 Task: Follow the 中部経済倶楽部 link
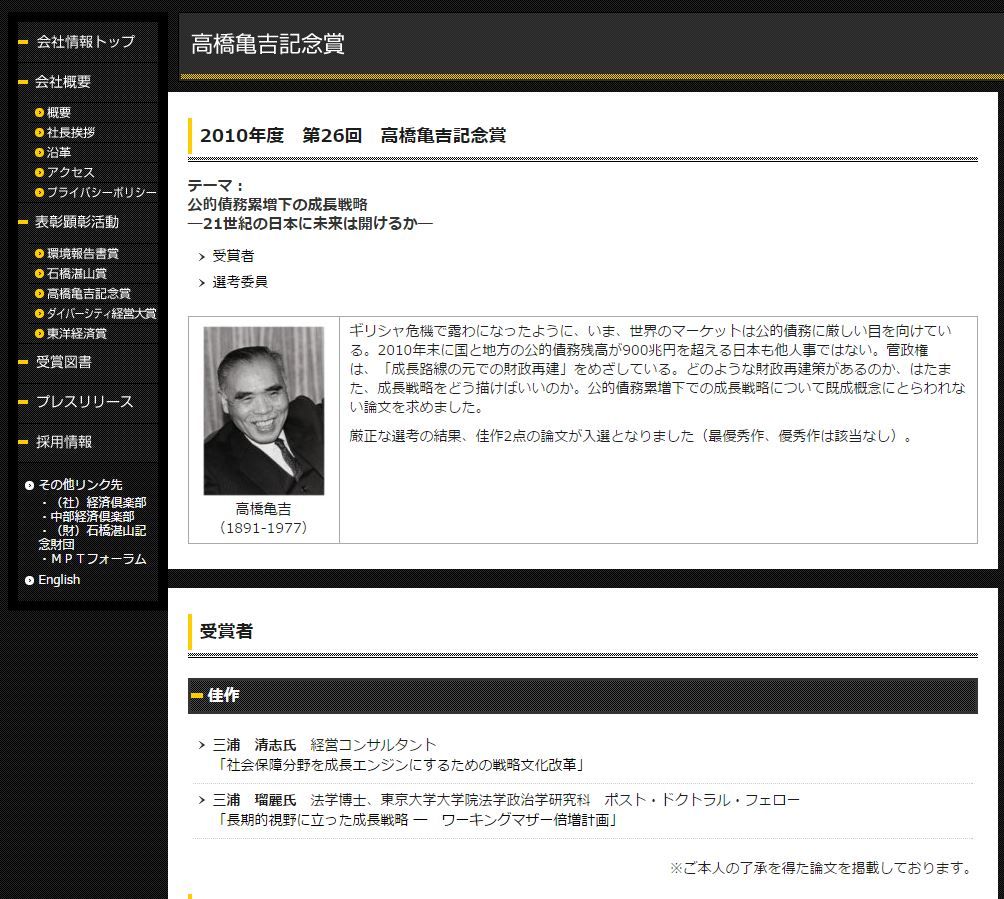click(92, 516)
